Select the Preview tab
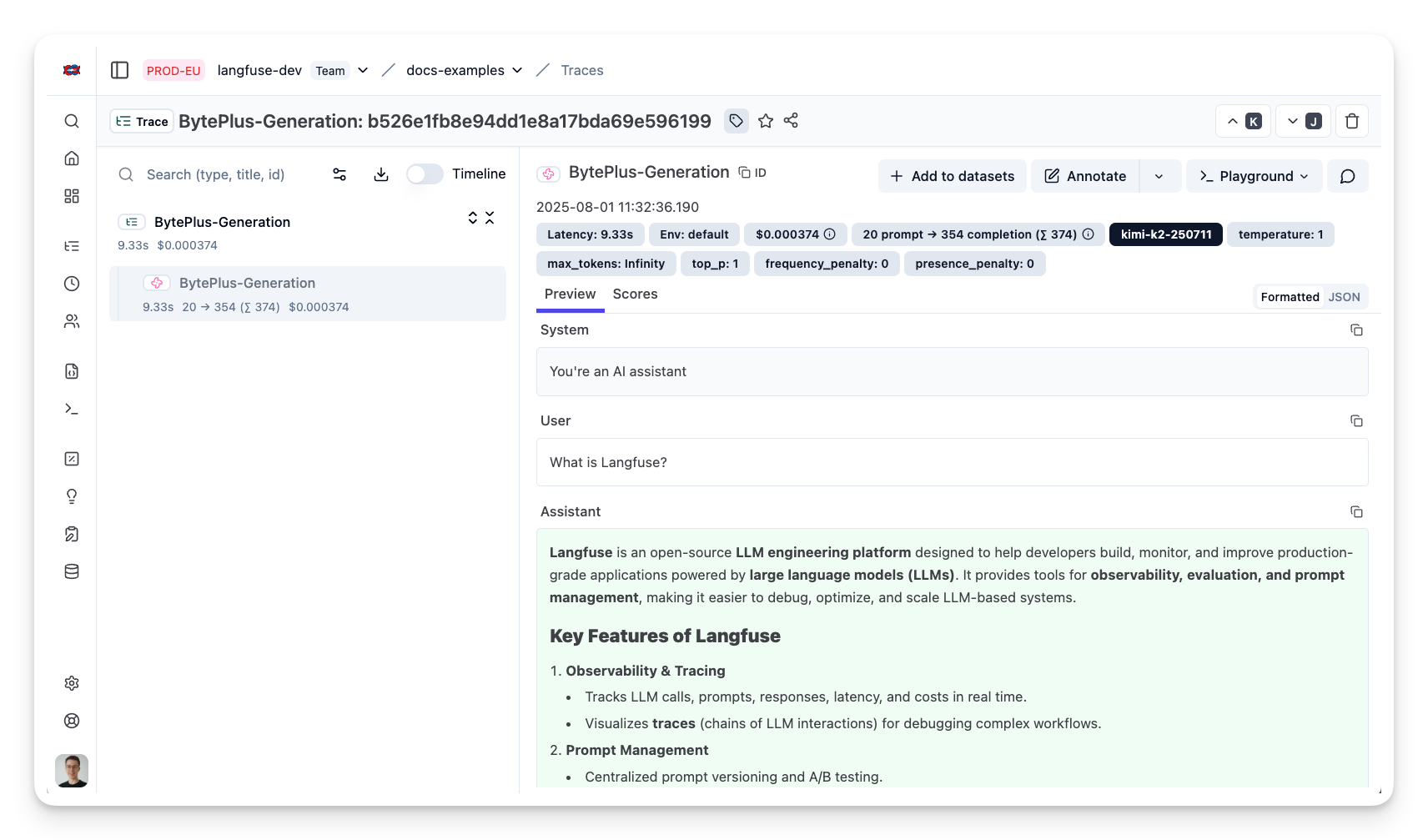Viewport: 1428px width, 840px height. click(570, 294)
